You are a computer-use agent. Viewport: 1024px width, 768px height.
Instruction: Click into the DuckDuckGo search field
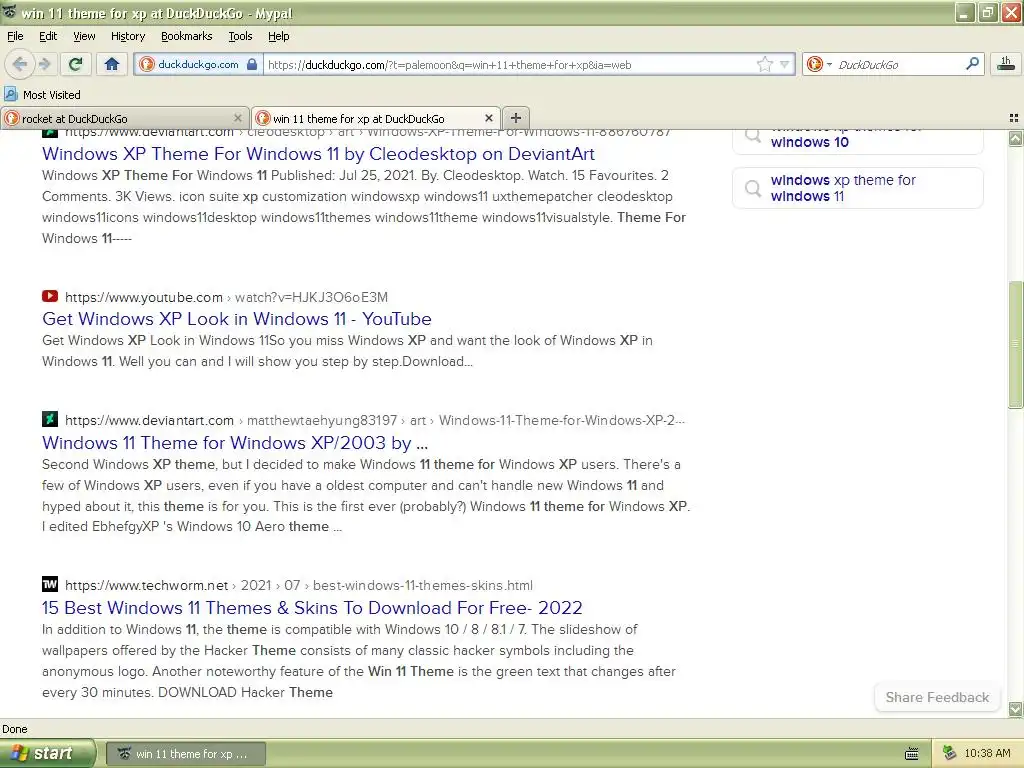click(x=899, y=65)
